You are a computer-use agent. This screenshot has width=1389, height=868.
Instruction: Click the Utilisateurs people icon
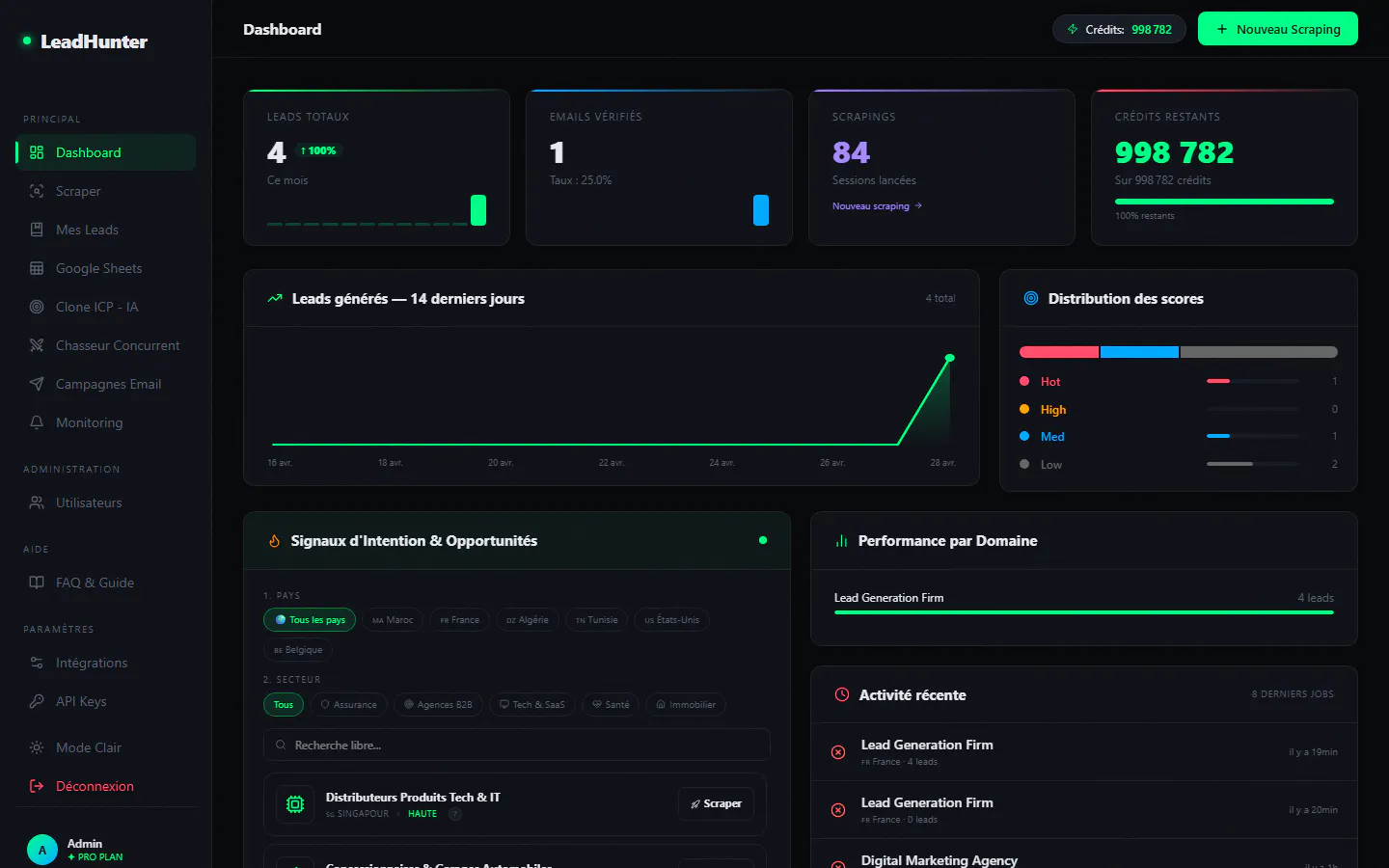(x=37, y=502)
